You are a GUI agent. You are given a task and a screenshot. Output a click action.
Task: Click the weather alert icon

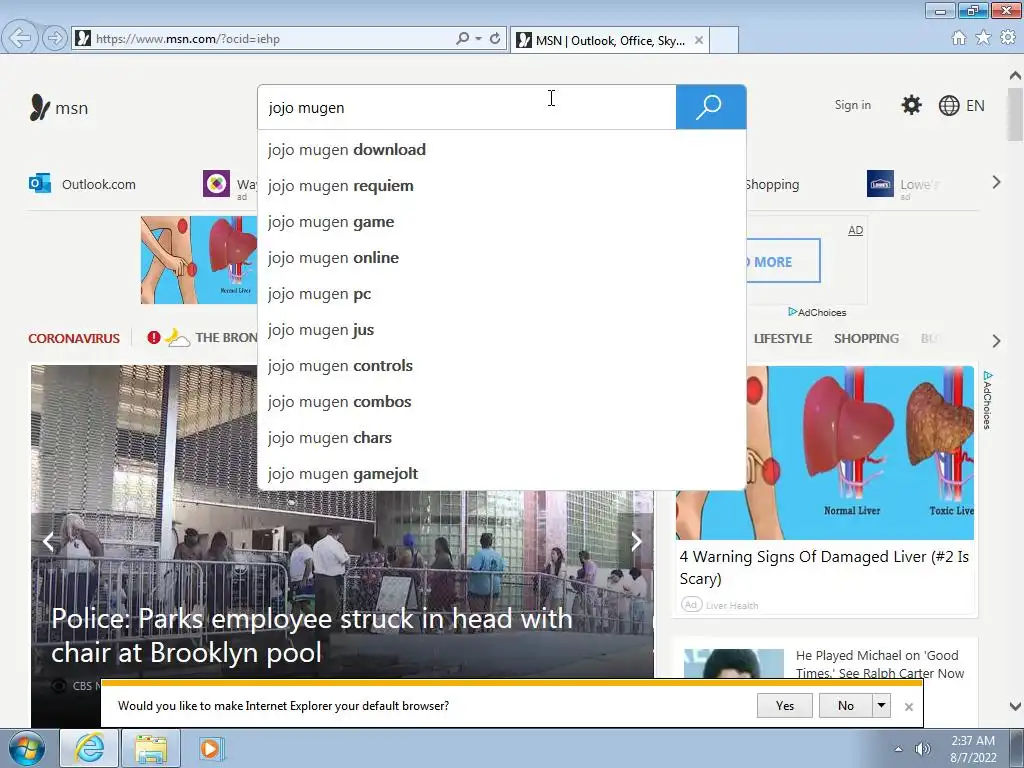coord(153,338)
